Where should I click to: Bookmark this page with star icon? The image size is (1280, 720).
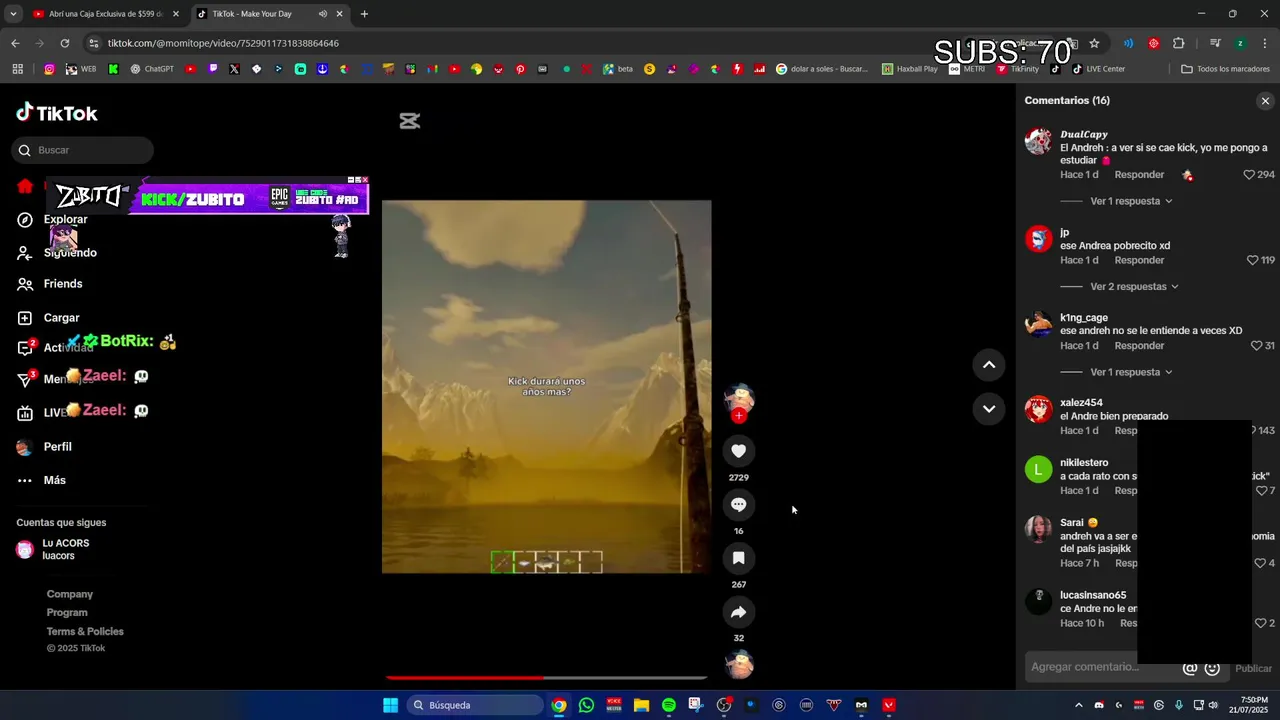tap(1094, 43)
